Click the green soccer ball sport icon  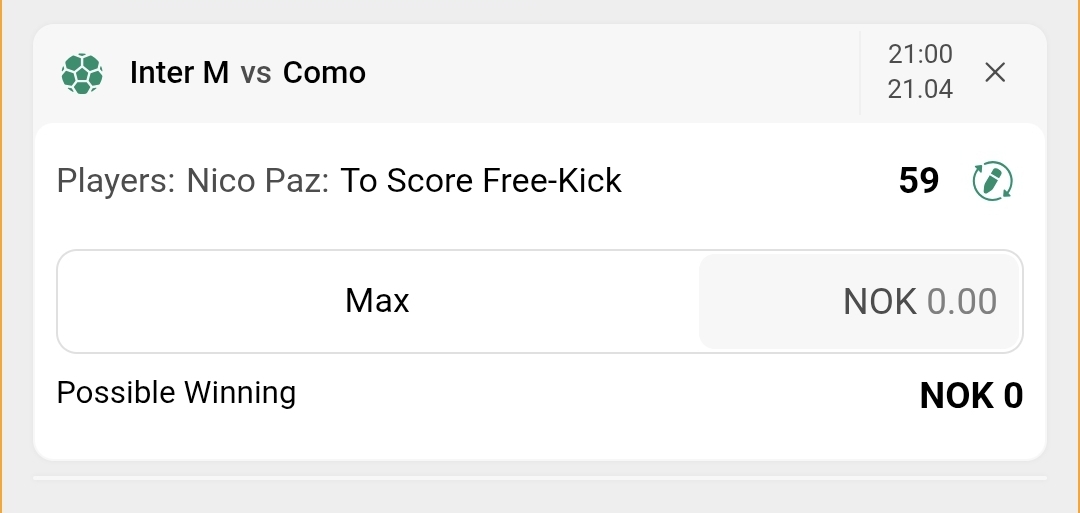(82, 73)
